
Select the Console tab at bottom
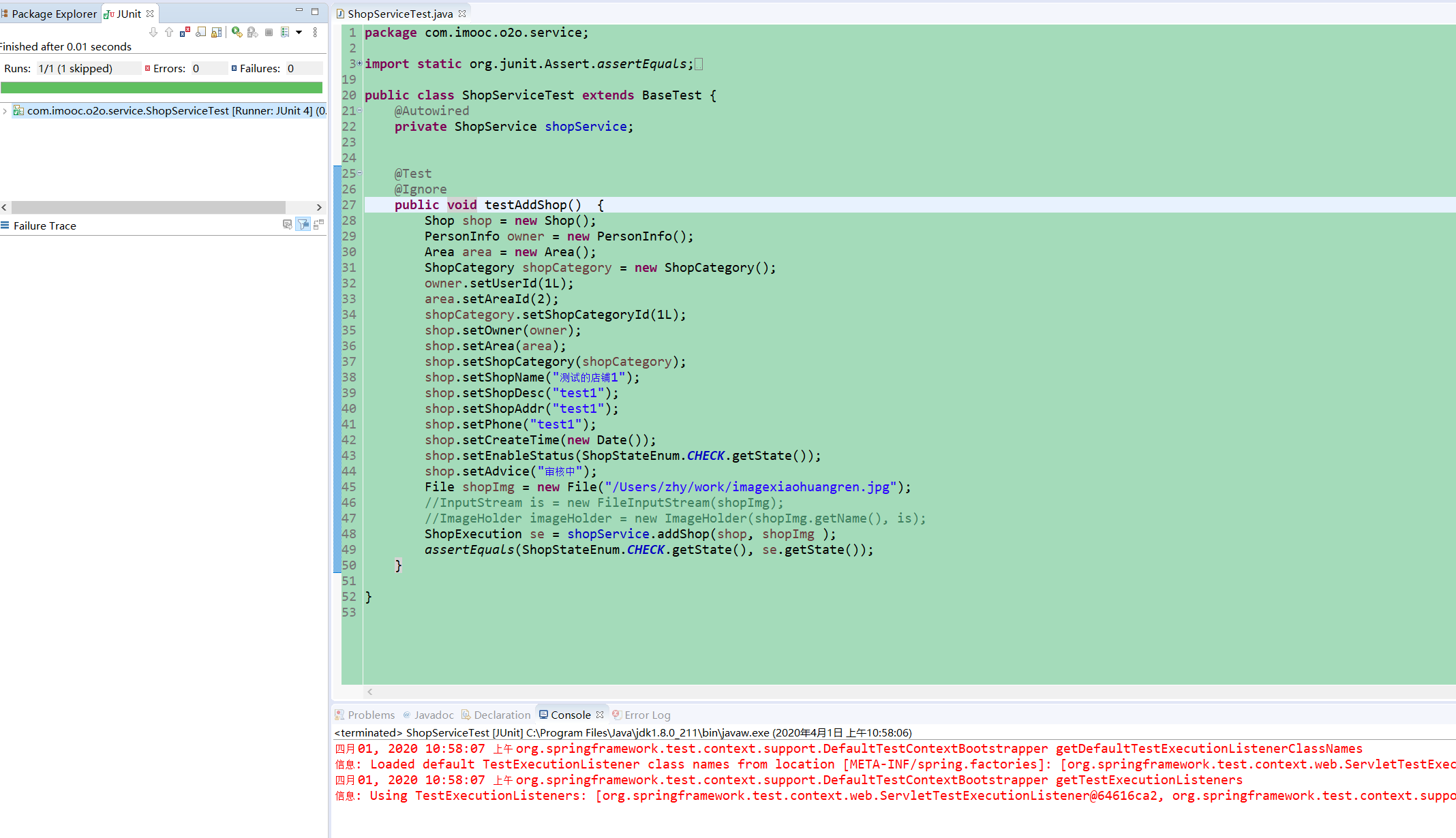[x=568, y=714]
